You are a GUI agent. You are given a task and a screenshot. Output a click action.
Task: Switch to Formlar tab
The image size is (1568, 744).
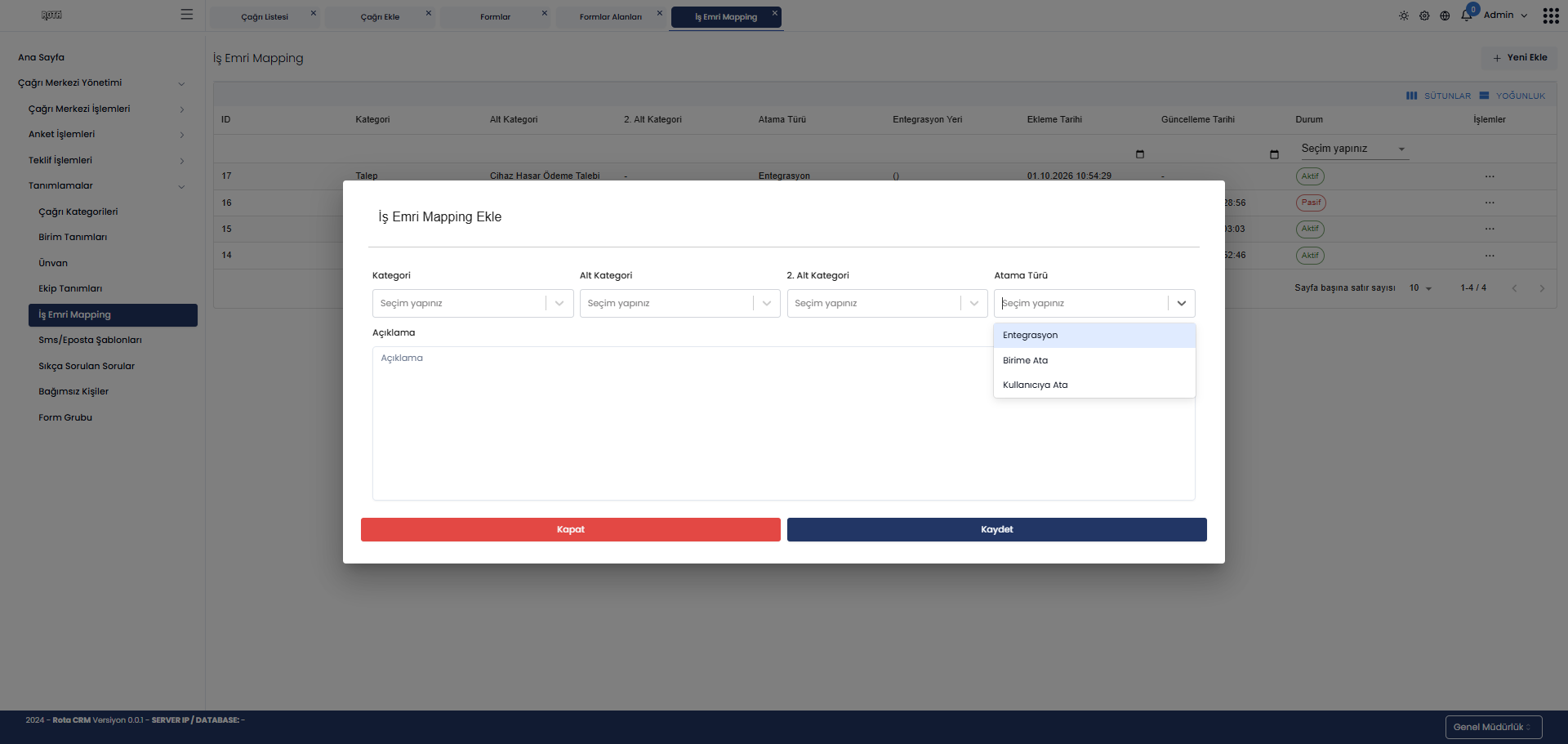495,17
